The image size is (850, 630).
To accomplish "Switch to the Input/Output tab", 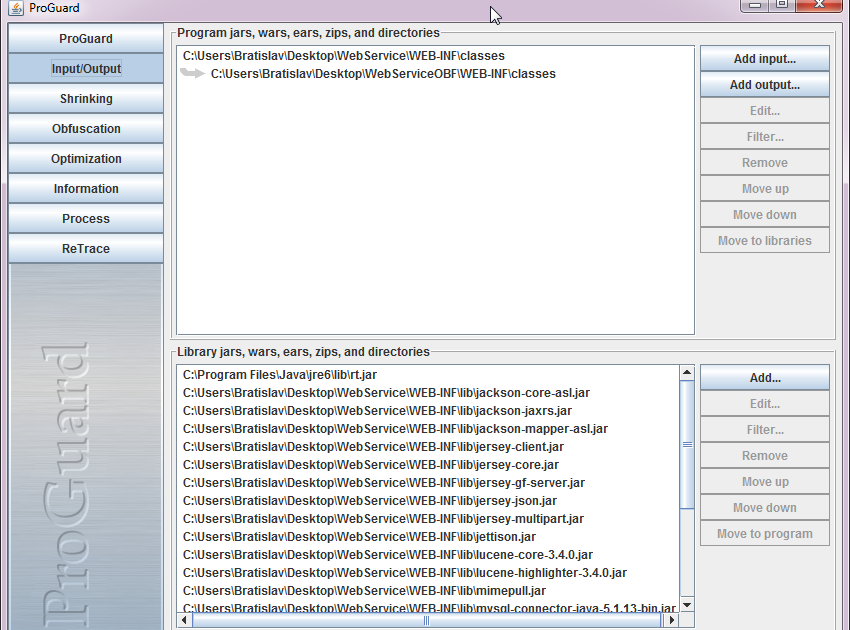I will (86, 68).
